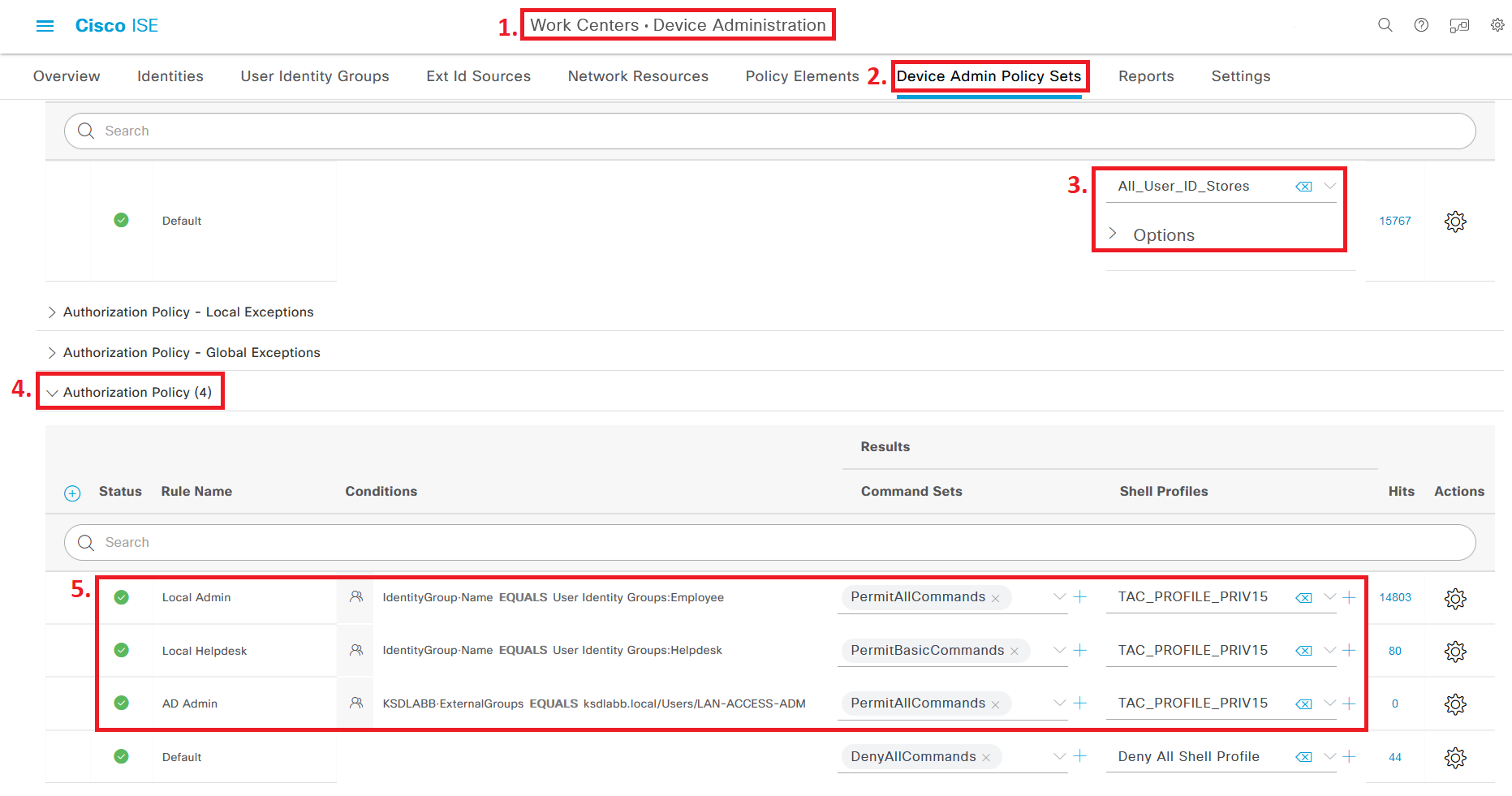Open the global settings gear icon

click(1497, 25)
